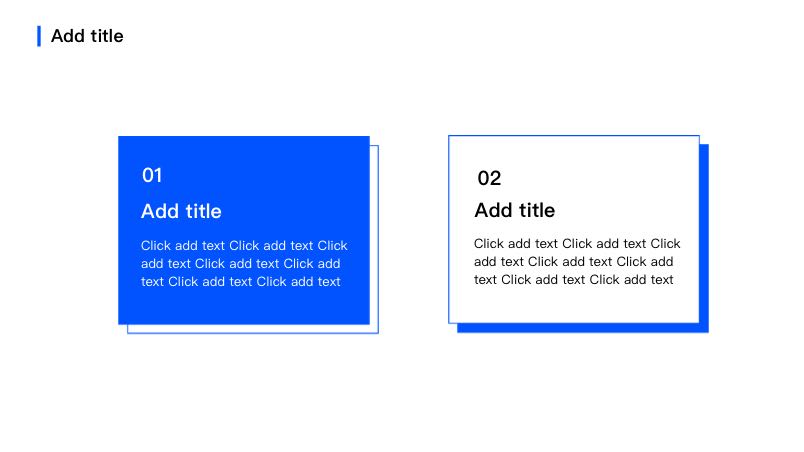
Task: Click the "02" number in white card
Action: click(489, 178)
